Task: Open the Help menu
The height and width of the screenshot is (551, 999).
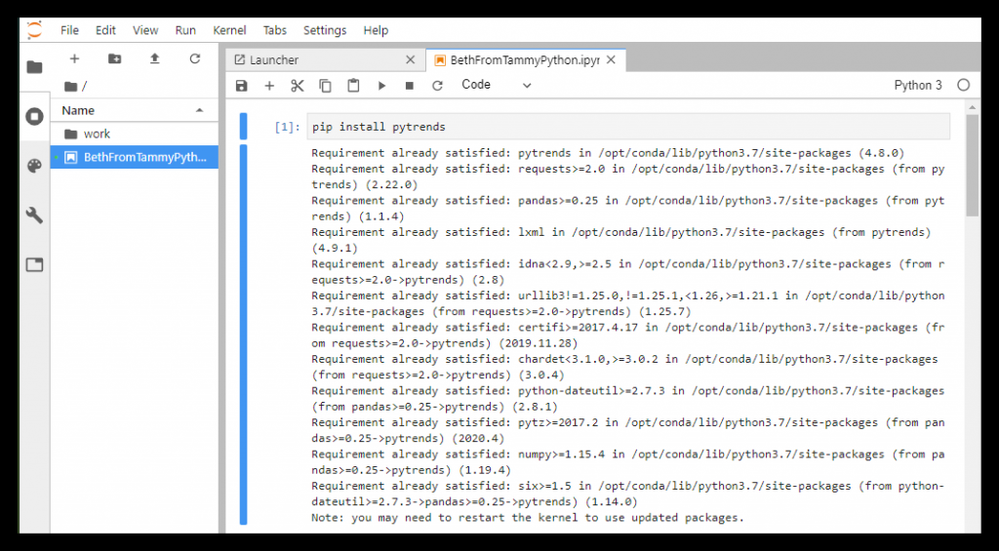Action: click(376, 30)
